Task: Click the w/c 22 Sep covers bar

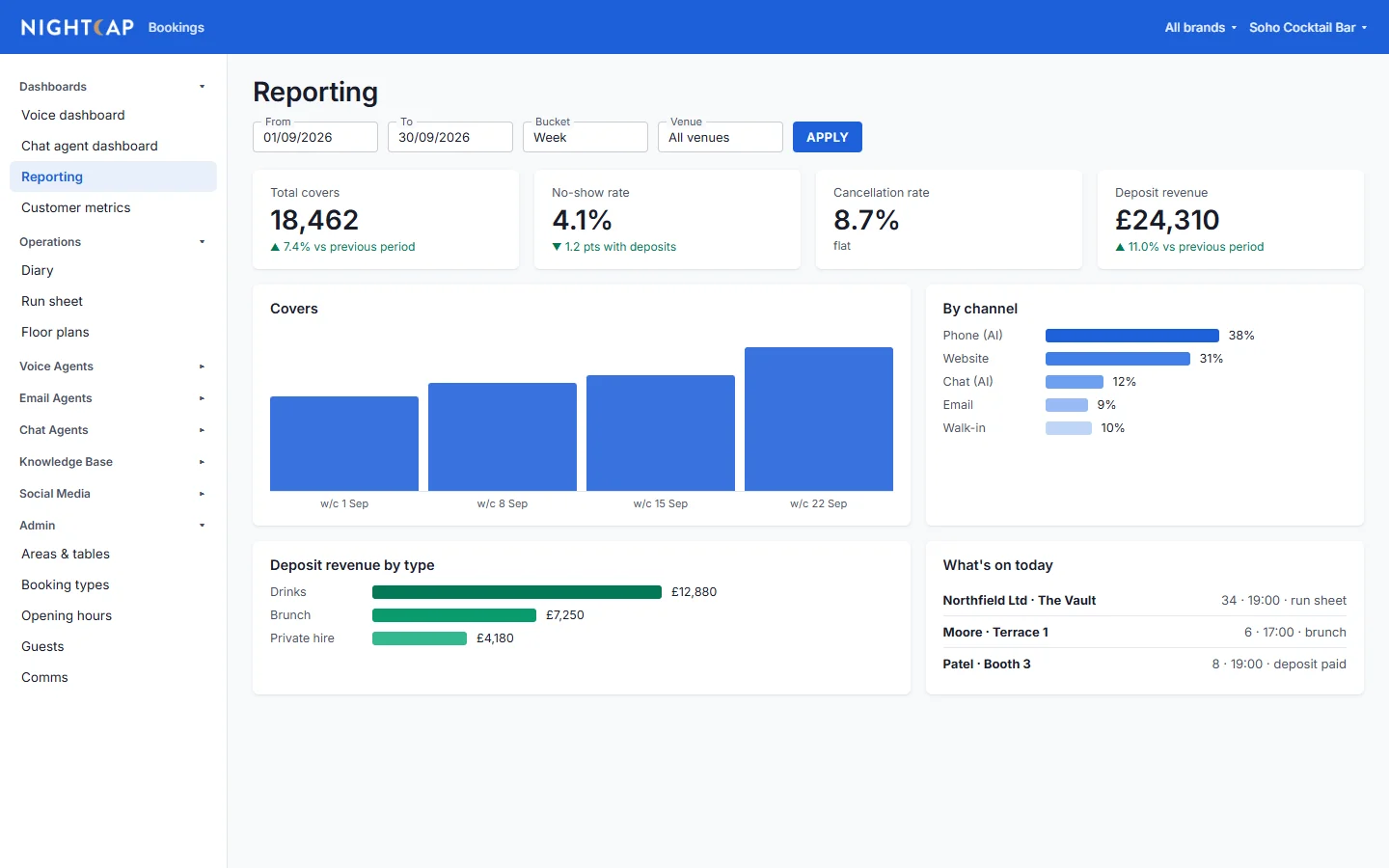Action: pyautogui.click(x=819, y=420)
